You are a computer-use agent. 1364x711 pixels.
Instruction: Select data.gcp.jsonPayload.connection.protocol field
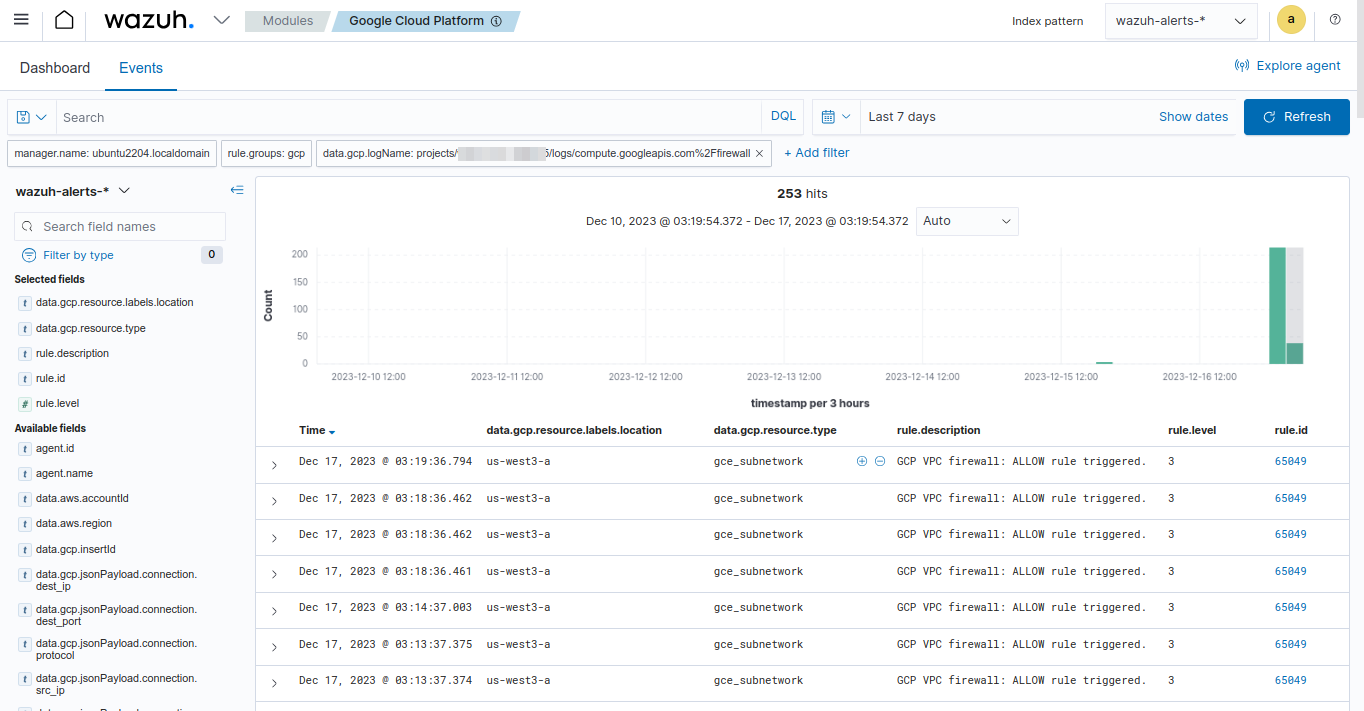pos(116,649)
